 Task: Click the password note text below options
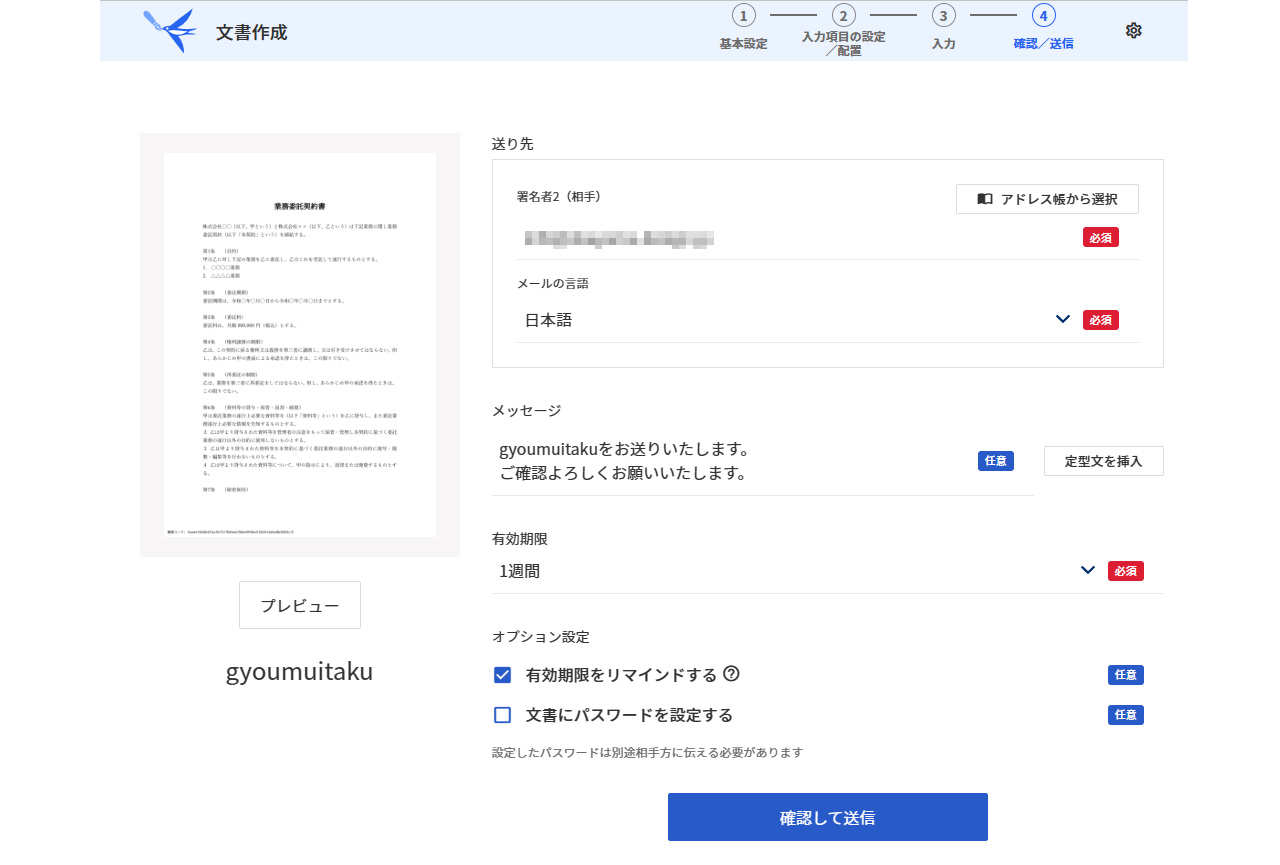[x=647, y=752]
